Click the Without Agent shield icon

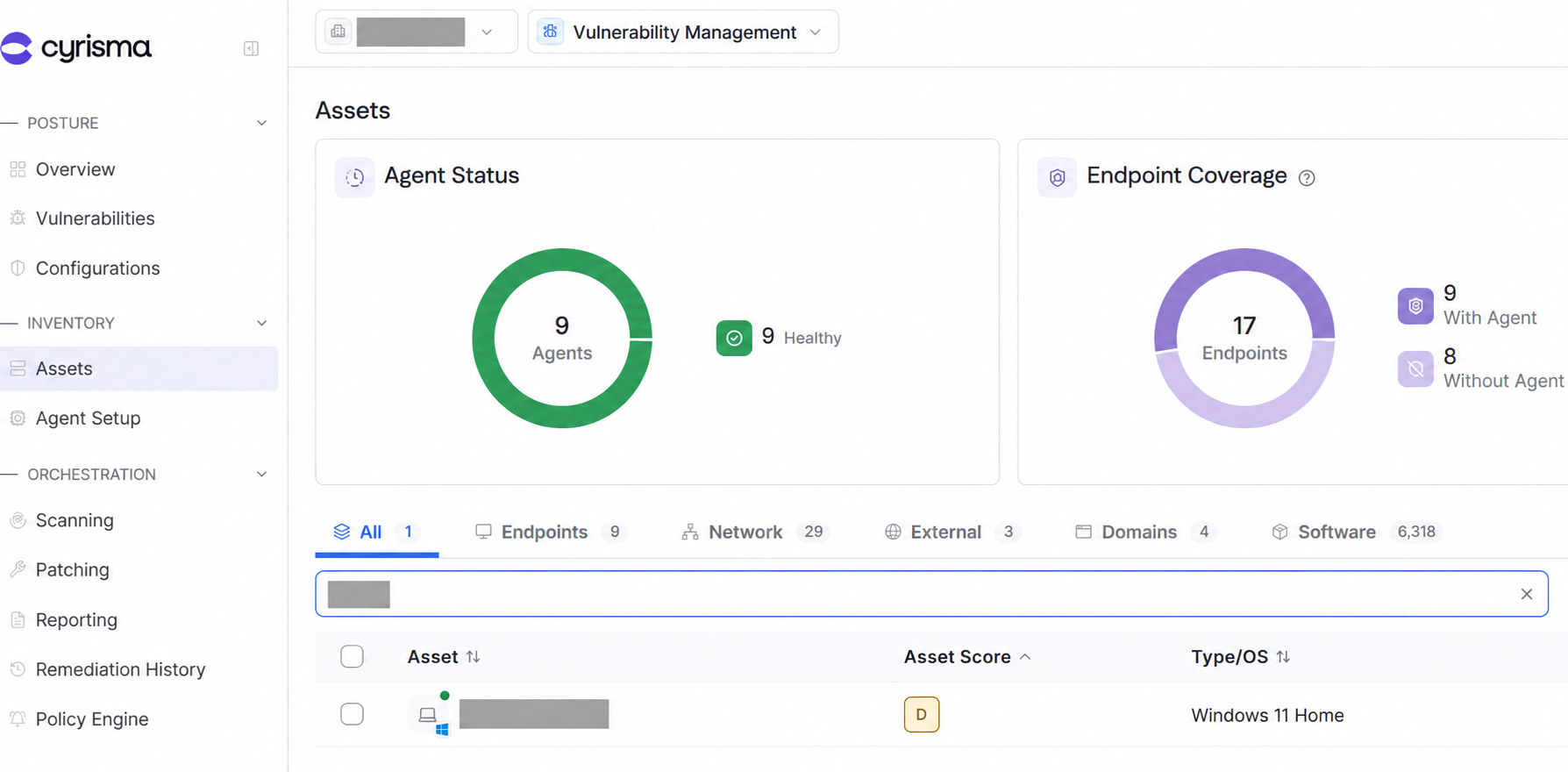1415,368
